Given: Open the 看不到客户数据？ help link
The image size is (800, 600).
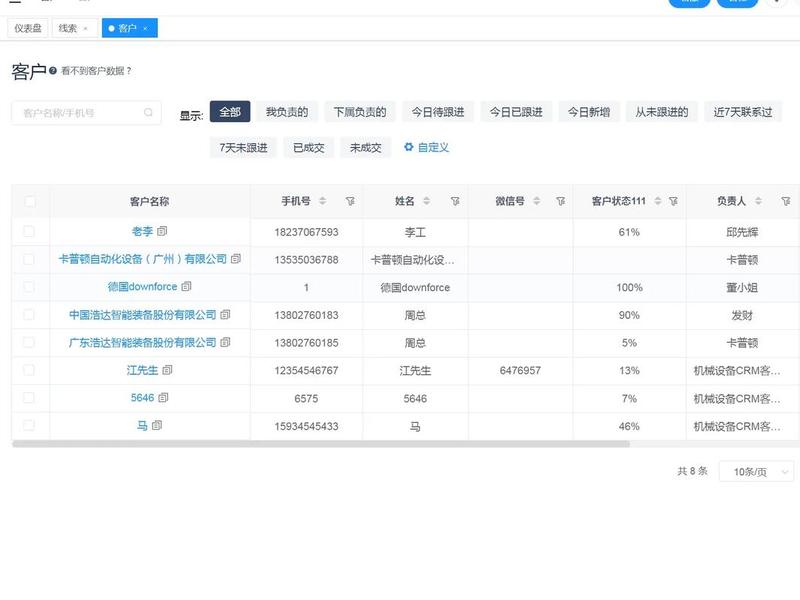Looking at the screenshot, I should point(96,71).
